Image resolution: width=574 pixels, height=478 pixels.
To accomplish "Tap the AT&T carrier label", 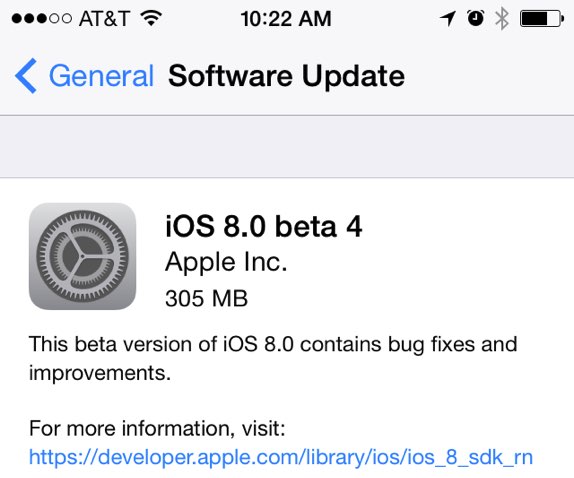I will coord(105,18).
